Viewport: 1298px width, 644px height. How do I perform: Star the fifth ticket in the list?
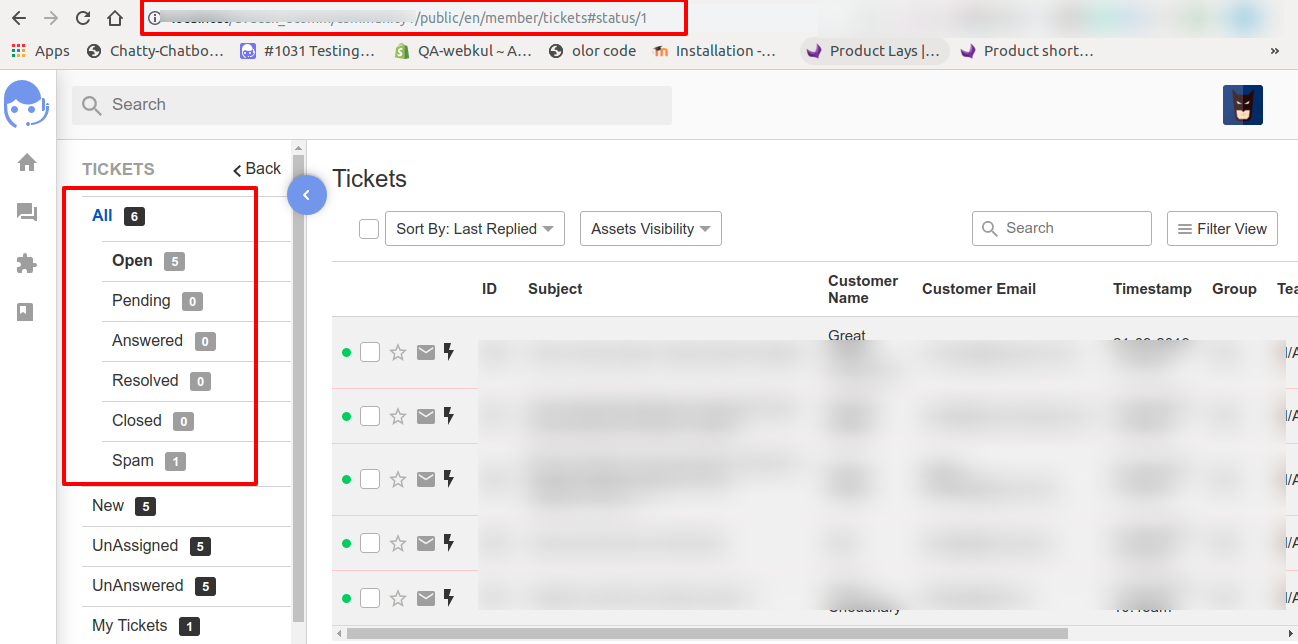[398, 598]
